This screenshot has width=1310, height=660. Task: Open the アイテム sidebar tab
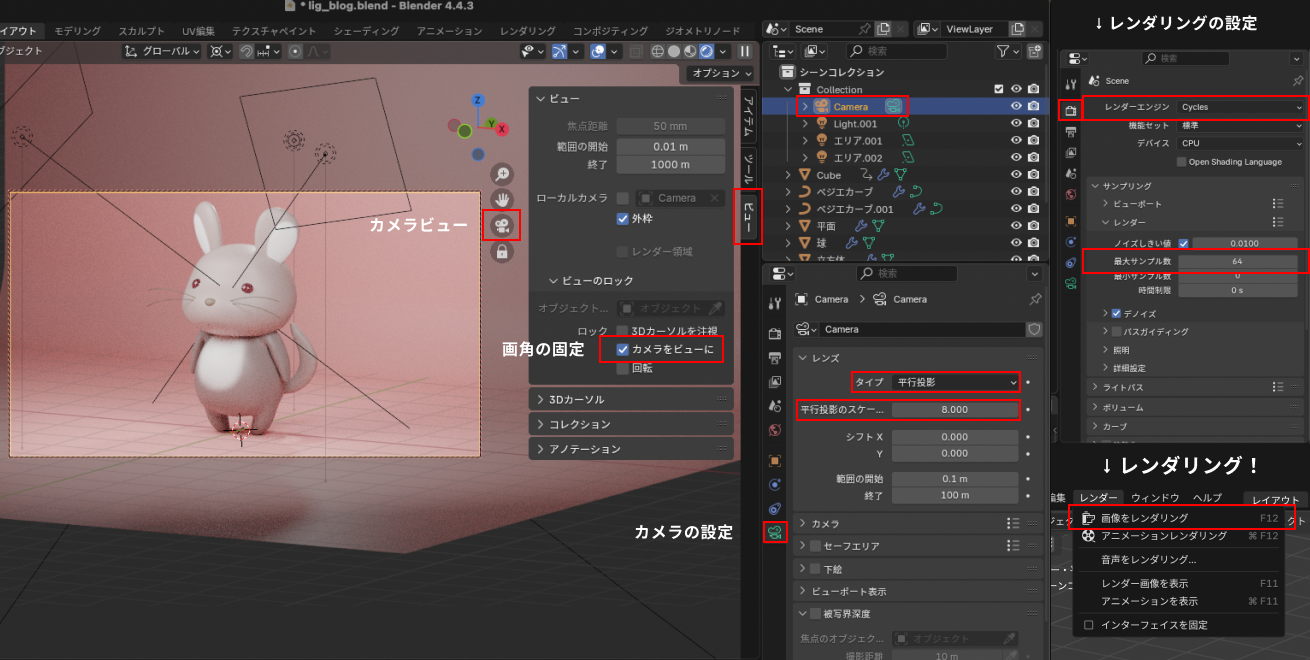[x=748, y=114]
